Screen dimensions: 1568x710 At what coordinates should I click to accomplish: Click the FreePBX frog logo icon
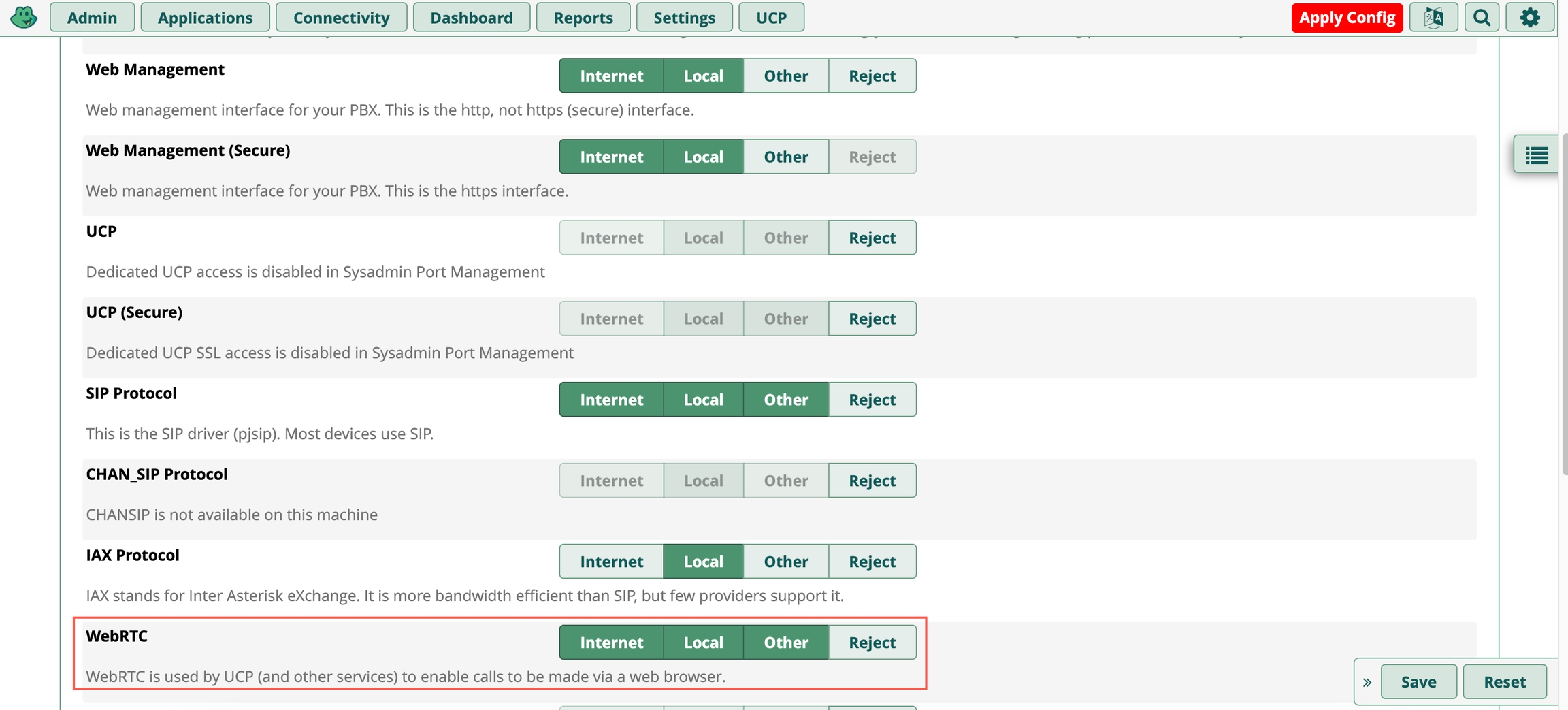tap(24, 17)
